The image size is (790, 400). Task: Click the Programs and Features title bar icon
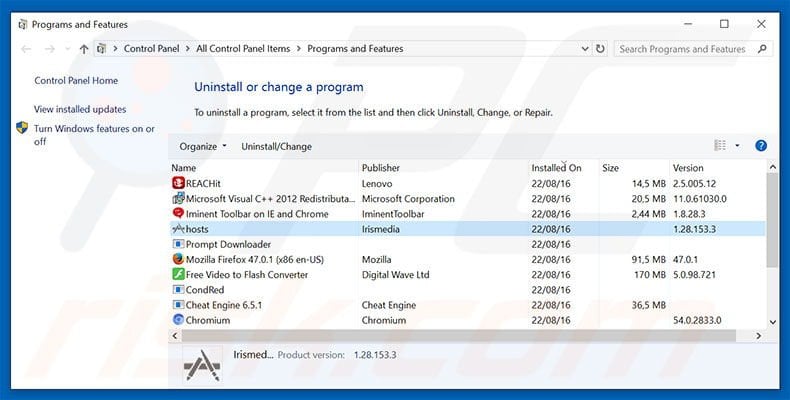point(22,24)
